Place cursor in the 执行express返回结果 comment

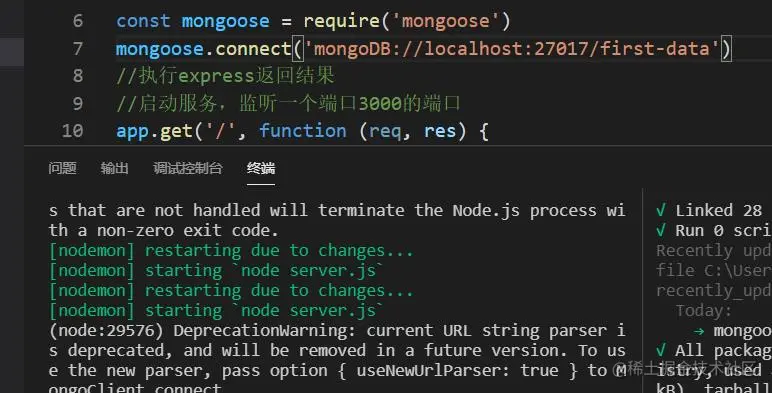point(225,76)
